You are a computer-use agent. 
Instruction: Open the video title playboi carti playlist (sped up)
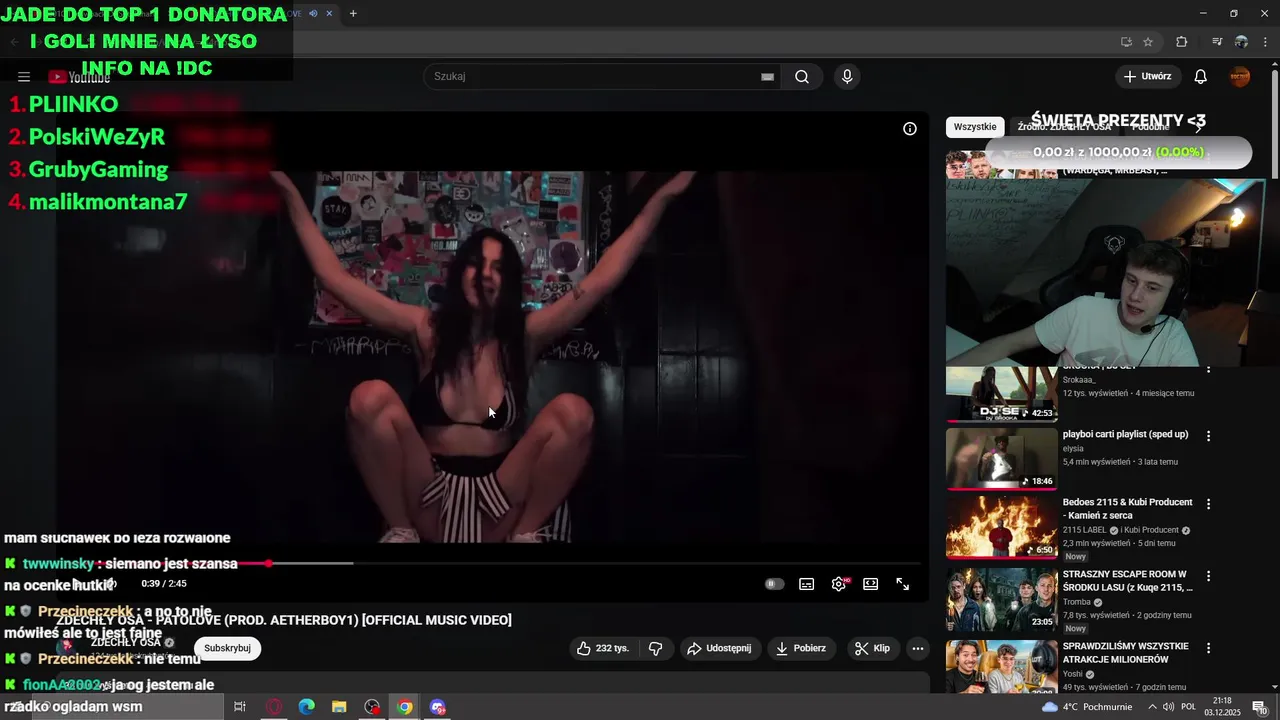[x=1125, y=434]
